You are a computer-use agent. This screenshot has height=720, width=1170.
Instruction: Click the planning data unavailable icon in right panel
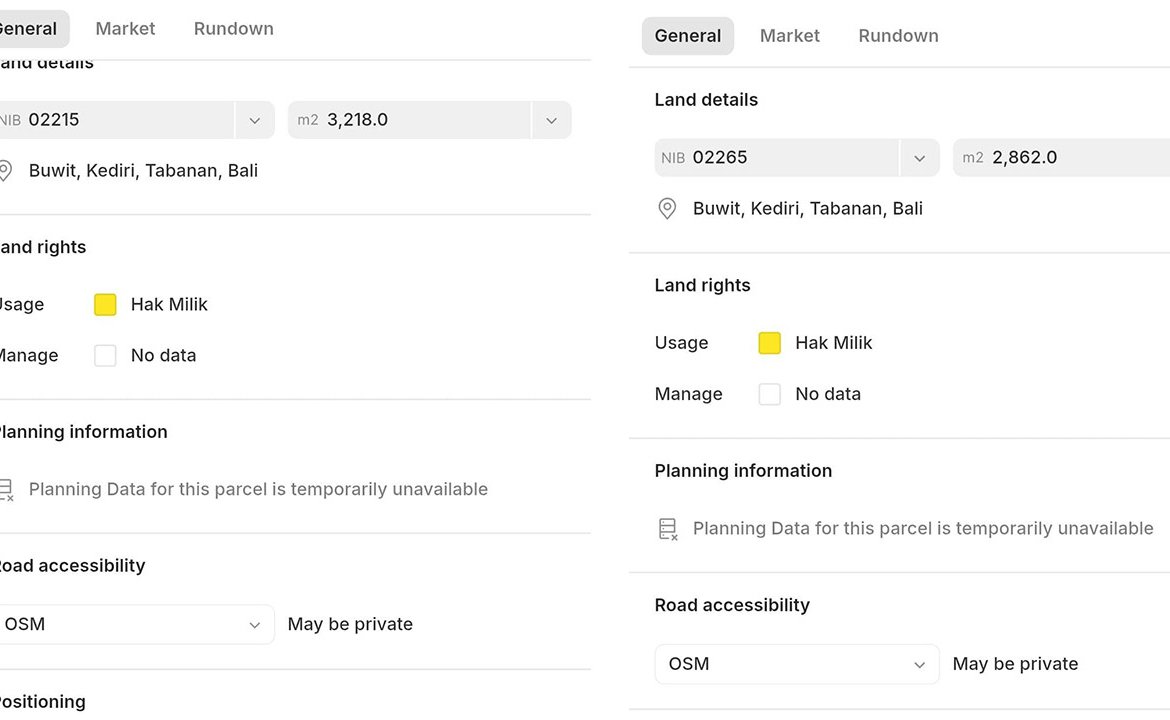point(668,529)
